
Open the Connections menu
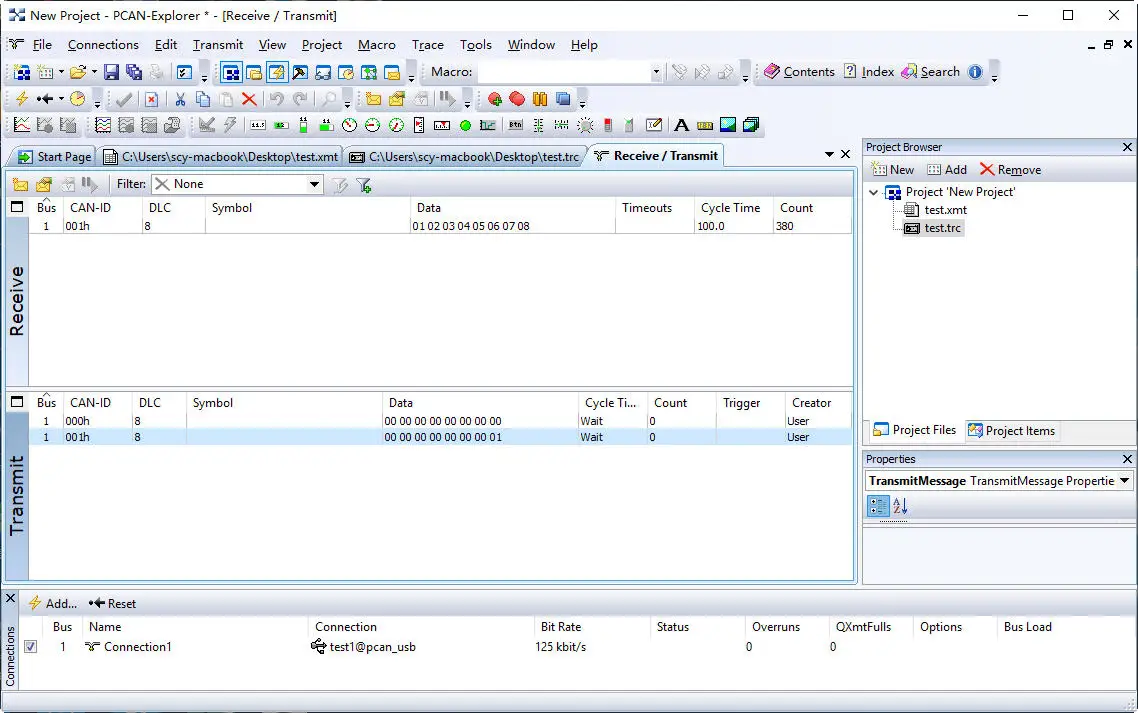pyautogui.click(x=103, y=45)
